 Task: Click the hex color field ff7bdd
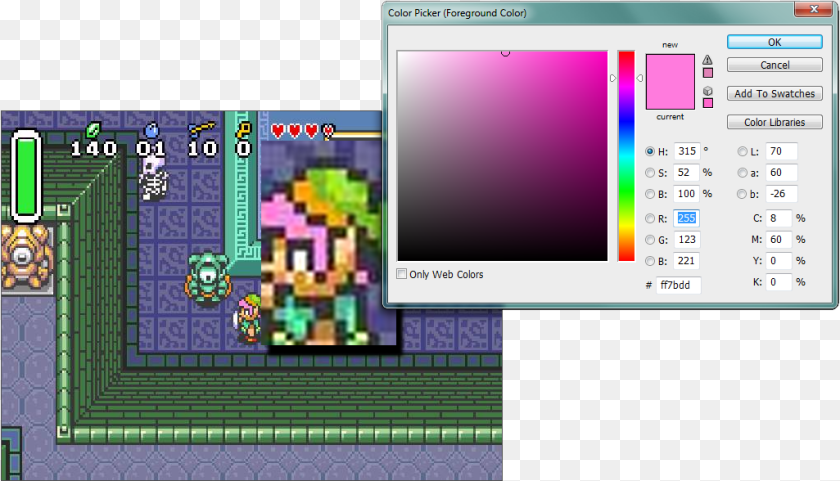[x=678, y=285]
